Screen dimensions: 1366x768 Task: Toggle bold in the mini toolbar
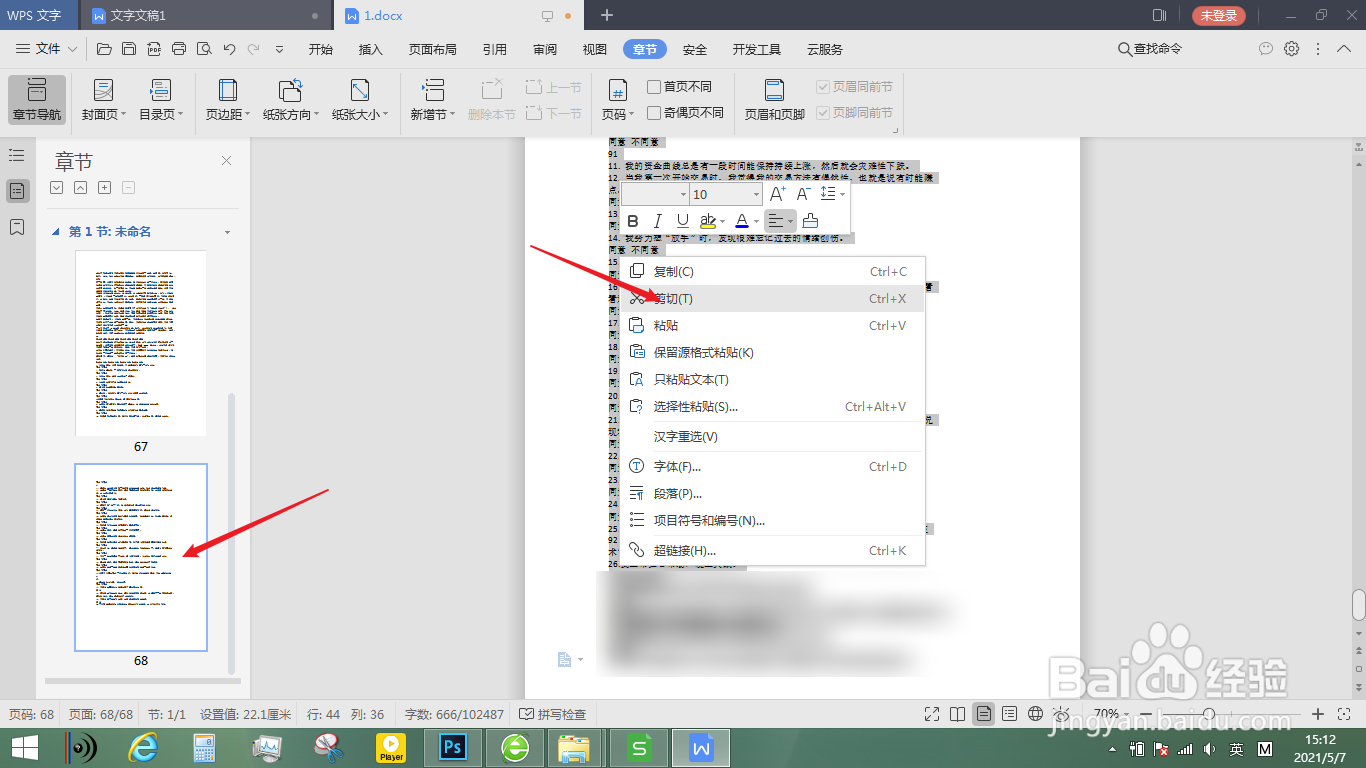pyautogui.click(x=632, y=221)
